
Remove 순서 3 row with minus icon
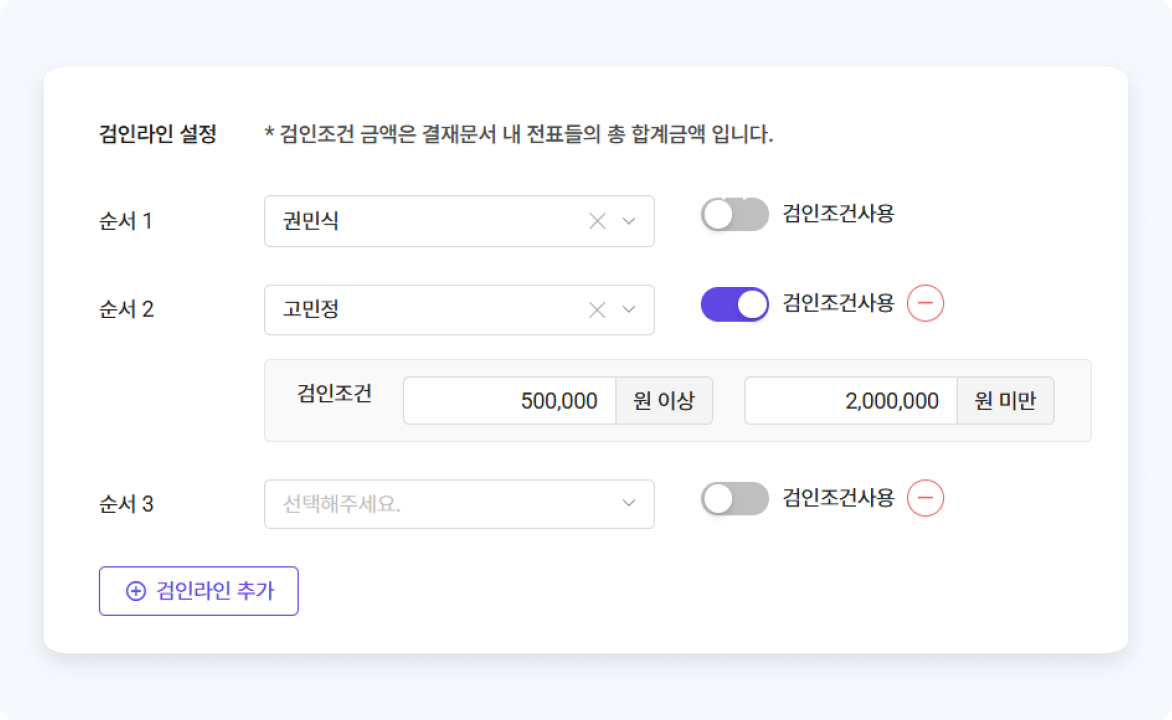point(925,498)
